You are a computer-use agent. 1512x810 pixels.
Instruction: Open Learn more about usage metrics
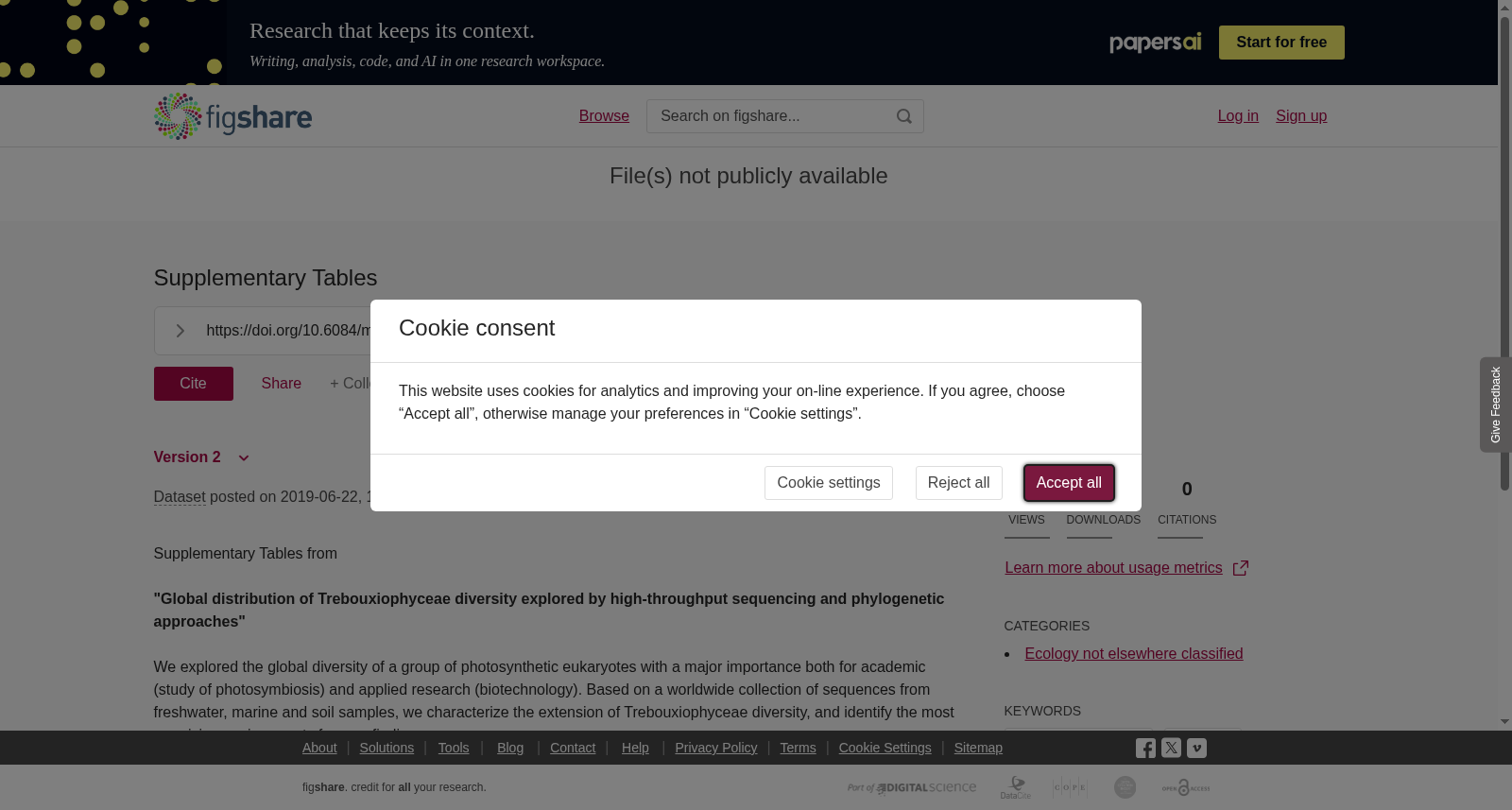[1113, 568]
